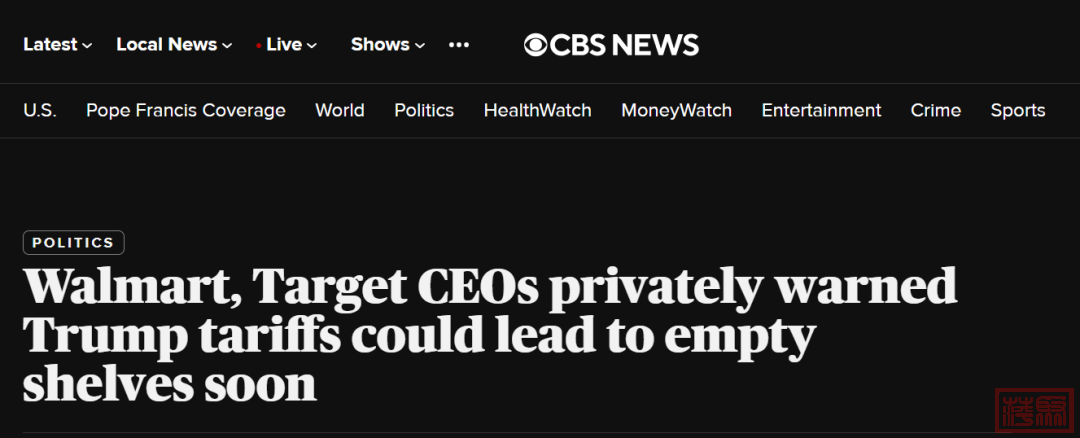Open the Walmart, Target CEOs headline
The width and height of the screenshot is (1080, 438).
click(490, 335)
